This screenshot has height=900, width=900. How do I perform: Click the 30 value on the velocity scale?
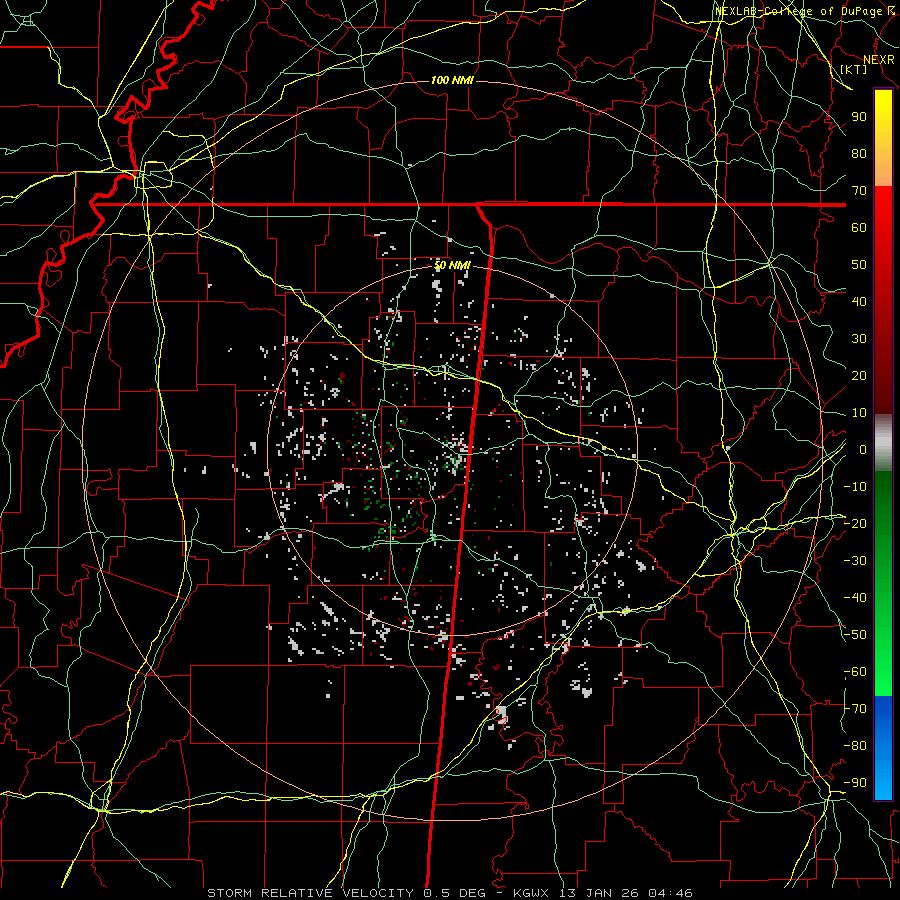tap(859, 339)
